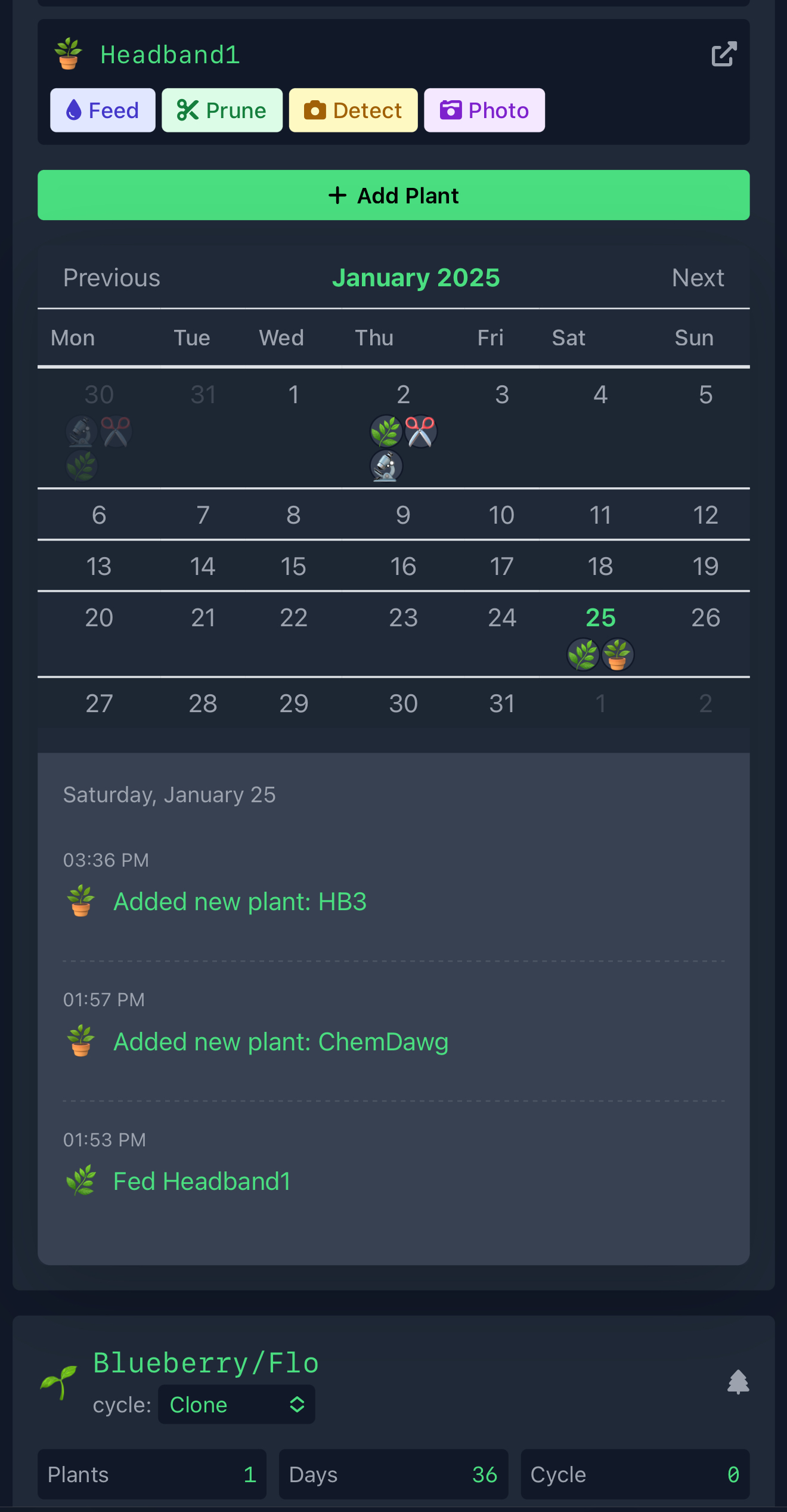Open the Headband1 plant title link
The image size is (787, 1512).
point(170,55)
